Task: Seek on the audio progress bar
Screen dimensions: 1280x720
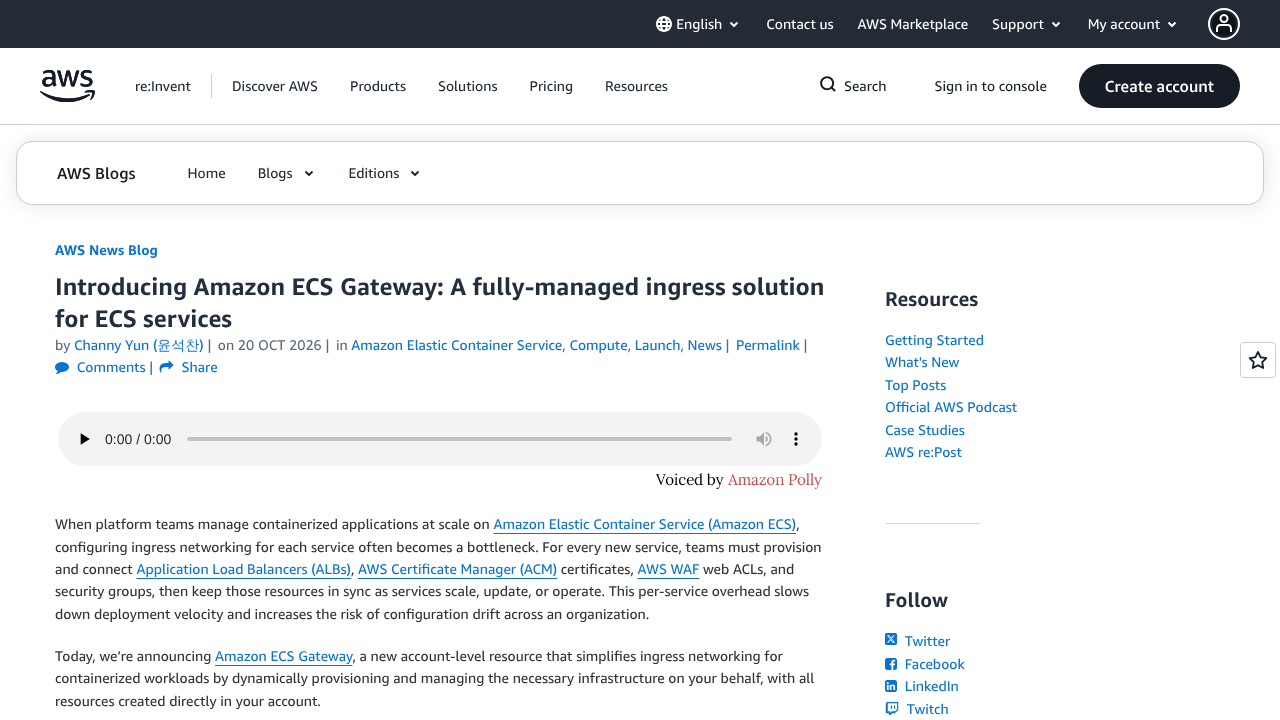Action: pyautogui.click(x=459, y=439)
